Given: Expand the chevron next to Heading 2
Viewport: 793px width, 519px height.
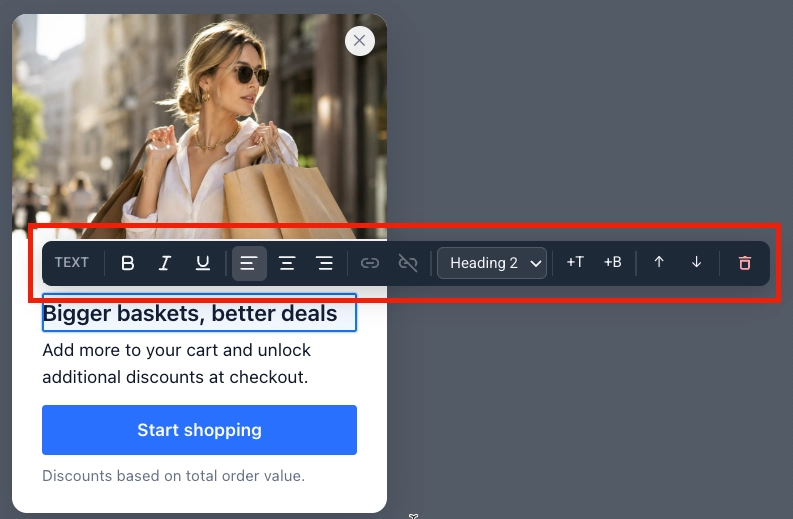Looking at the screenshot, I should tap(536, 264).
